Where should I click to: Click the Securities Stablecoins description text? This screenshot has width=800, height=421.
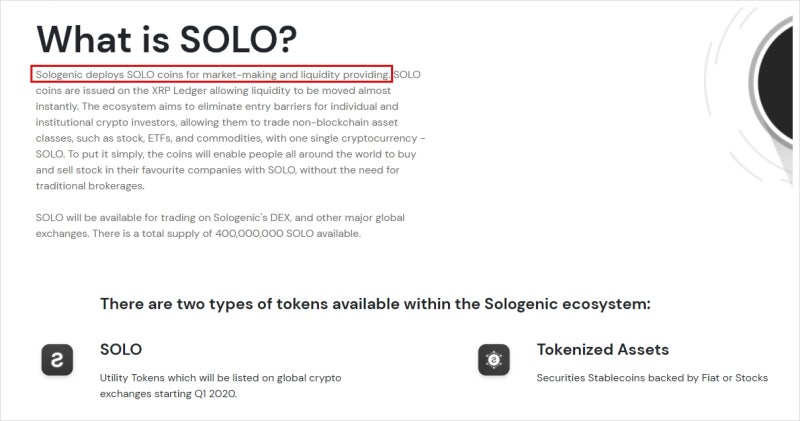tap(652, 378)
